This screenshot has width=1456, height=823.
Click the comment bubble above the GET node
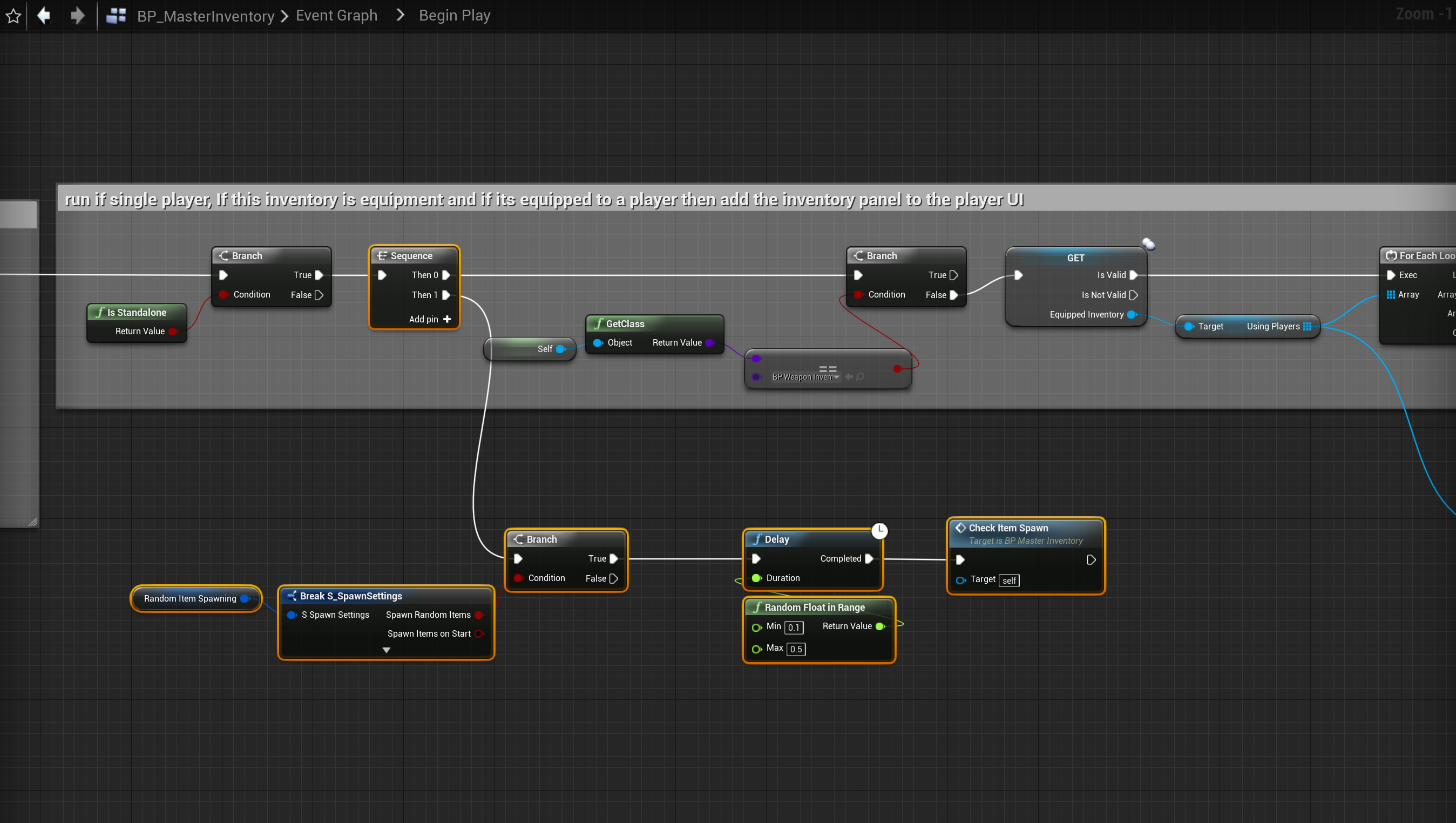coord(1148,244)
